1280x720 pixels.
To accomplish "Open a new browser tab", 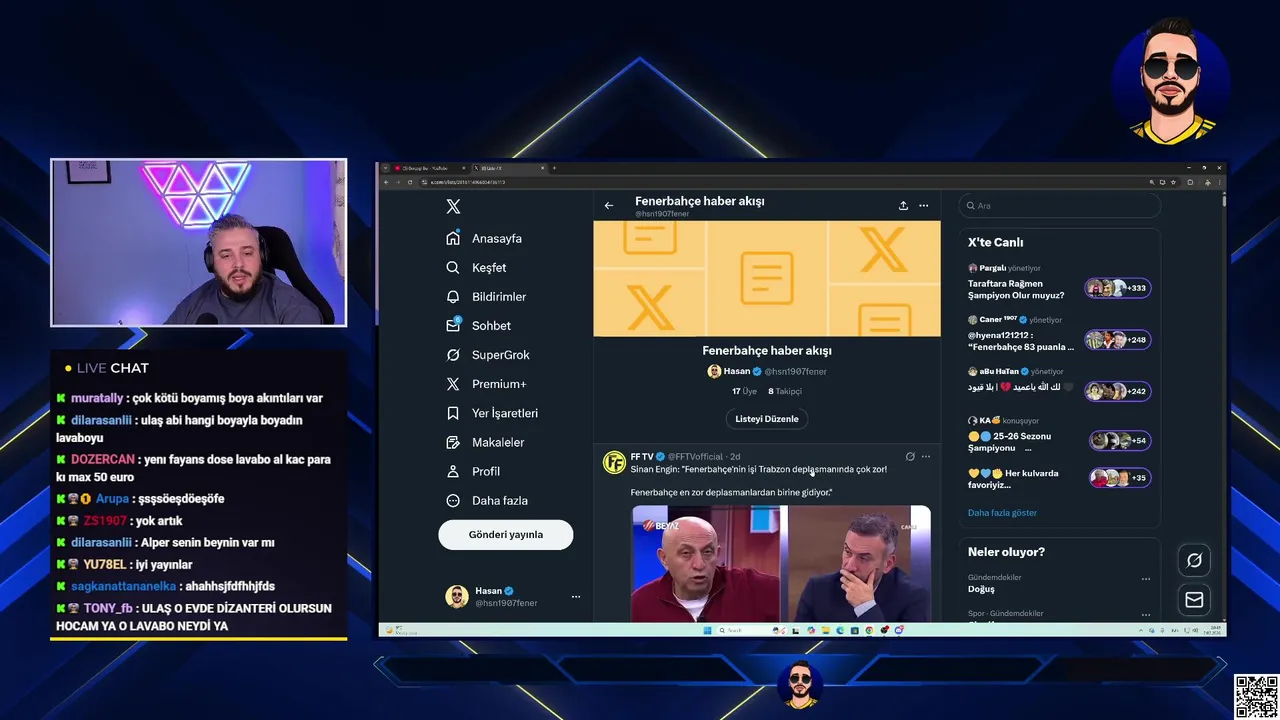I will (554, 168).
